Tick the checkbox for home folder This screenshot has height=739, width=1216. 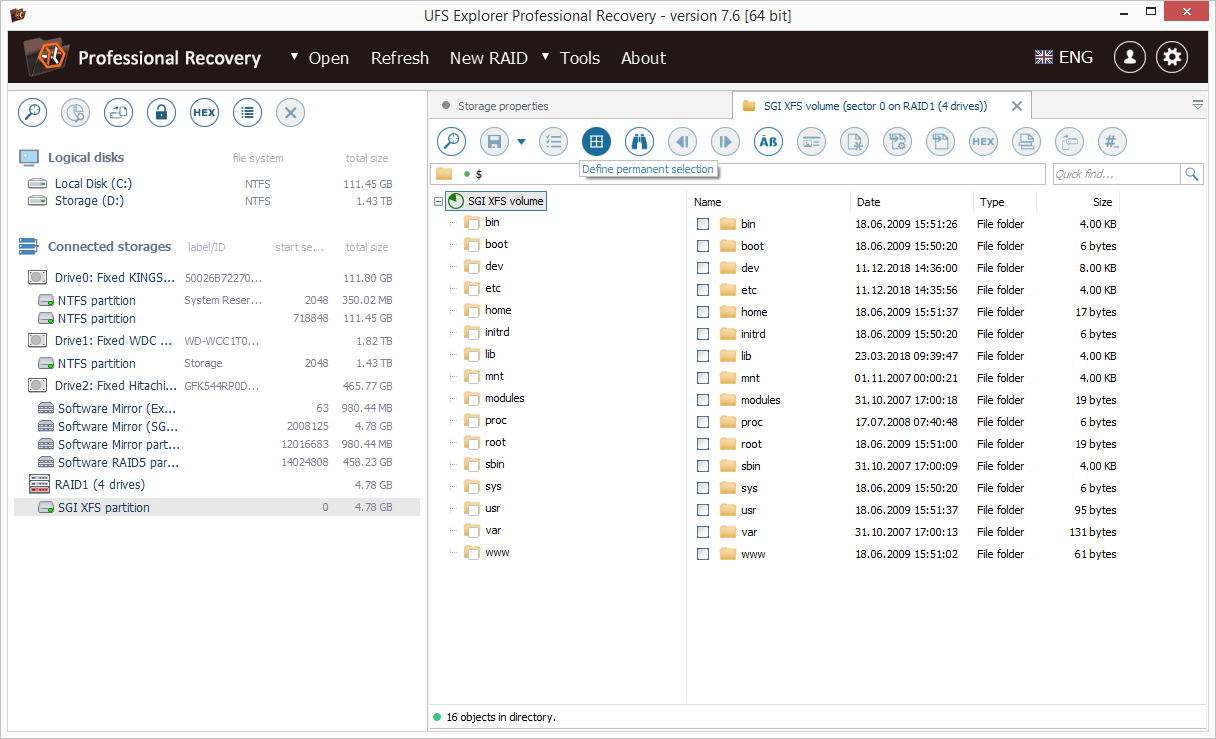click(x=703, y=312)
